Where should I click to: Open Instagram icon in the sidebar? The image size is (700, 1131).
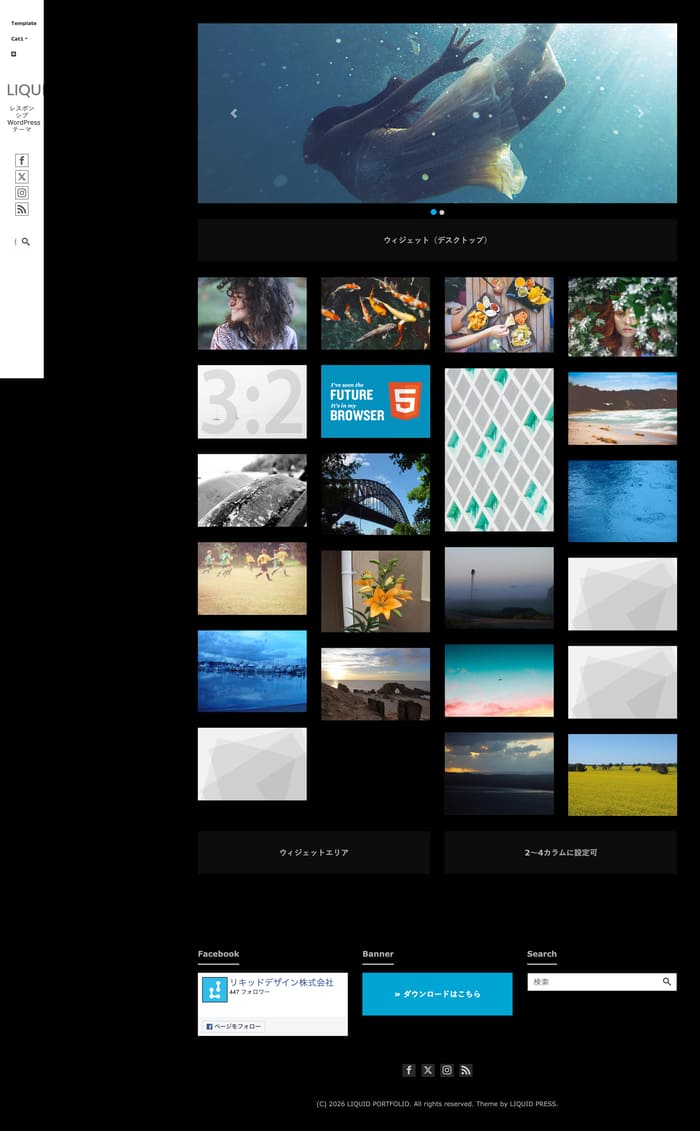tap(22, 193)
